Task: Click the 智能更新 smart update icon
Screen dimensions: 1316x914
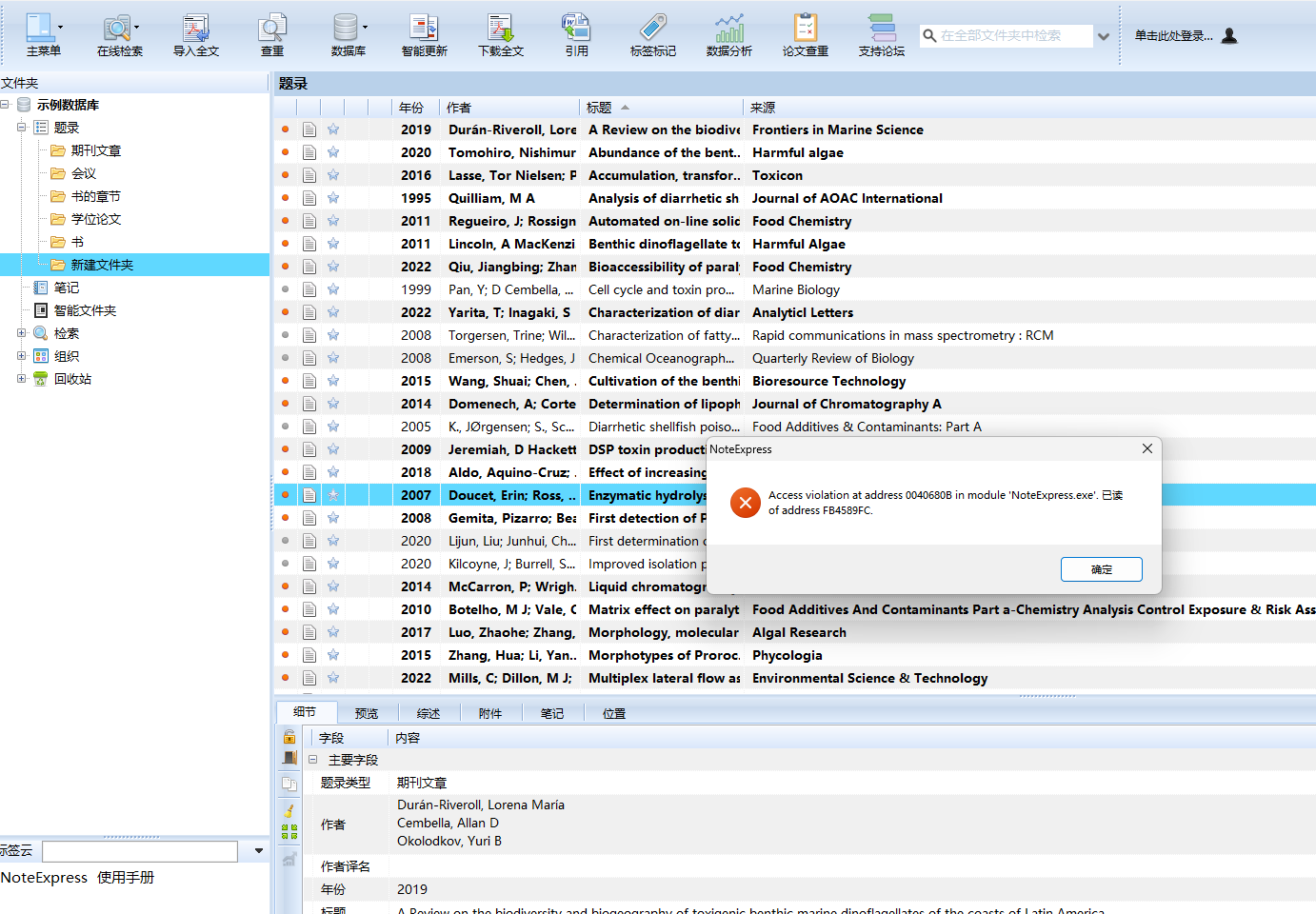Action: (425, 28)
